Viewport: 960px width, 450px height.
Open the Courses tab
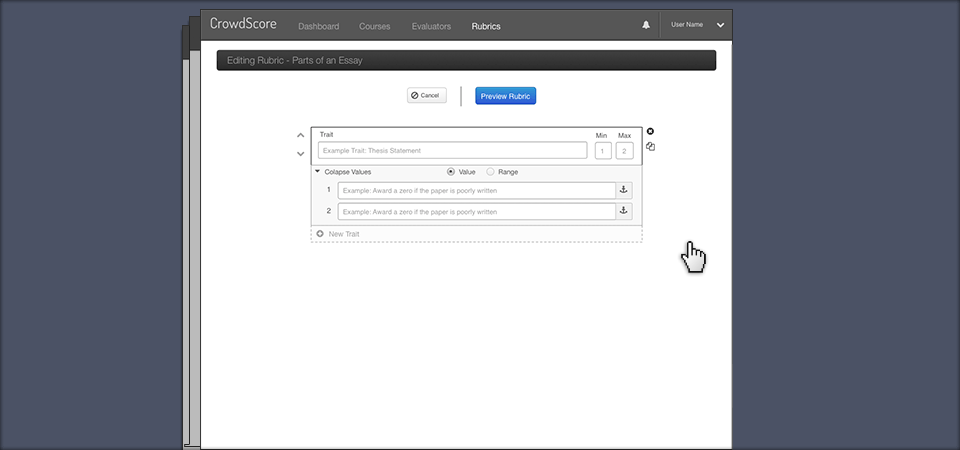[375, 26]
